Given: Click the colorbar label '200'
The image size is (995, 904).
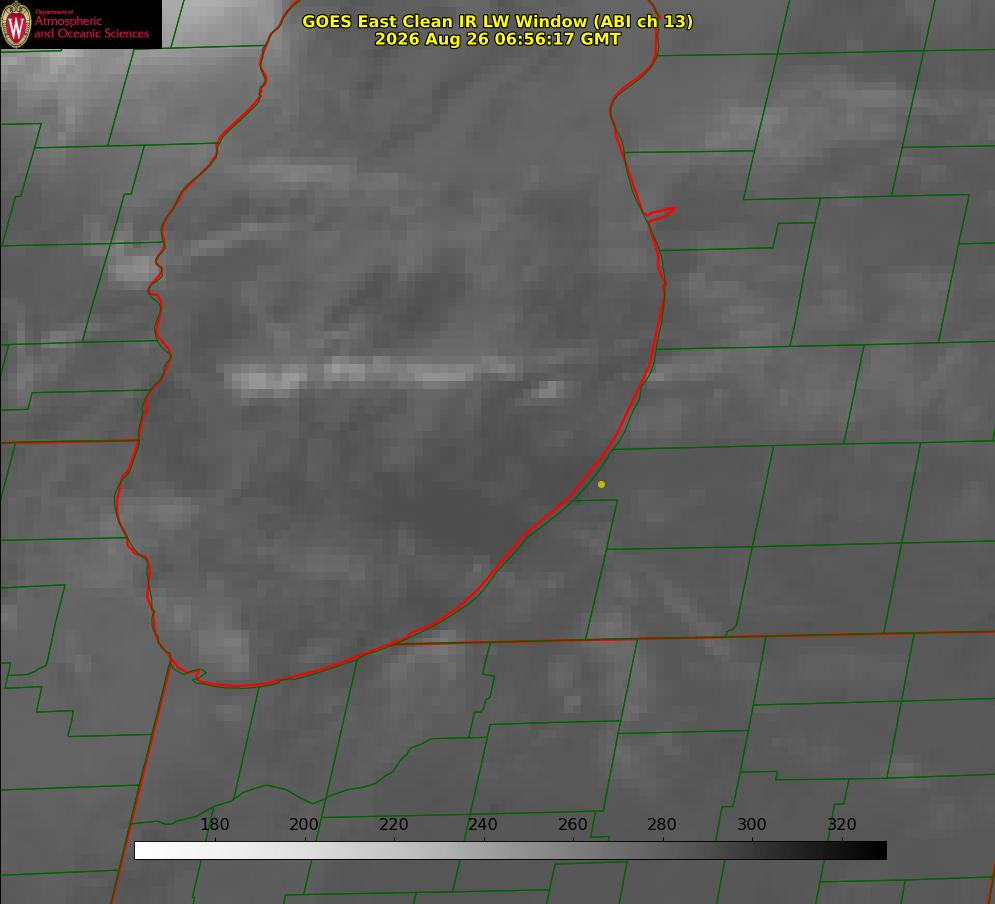Looking at the screenshot, I should point(304,824).
